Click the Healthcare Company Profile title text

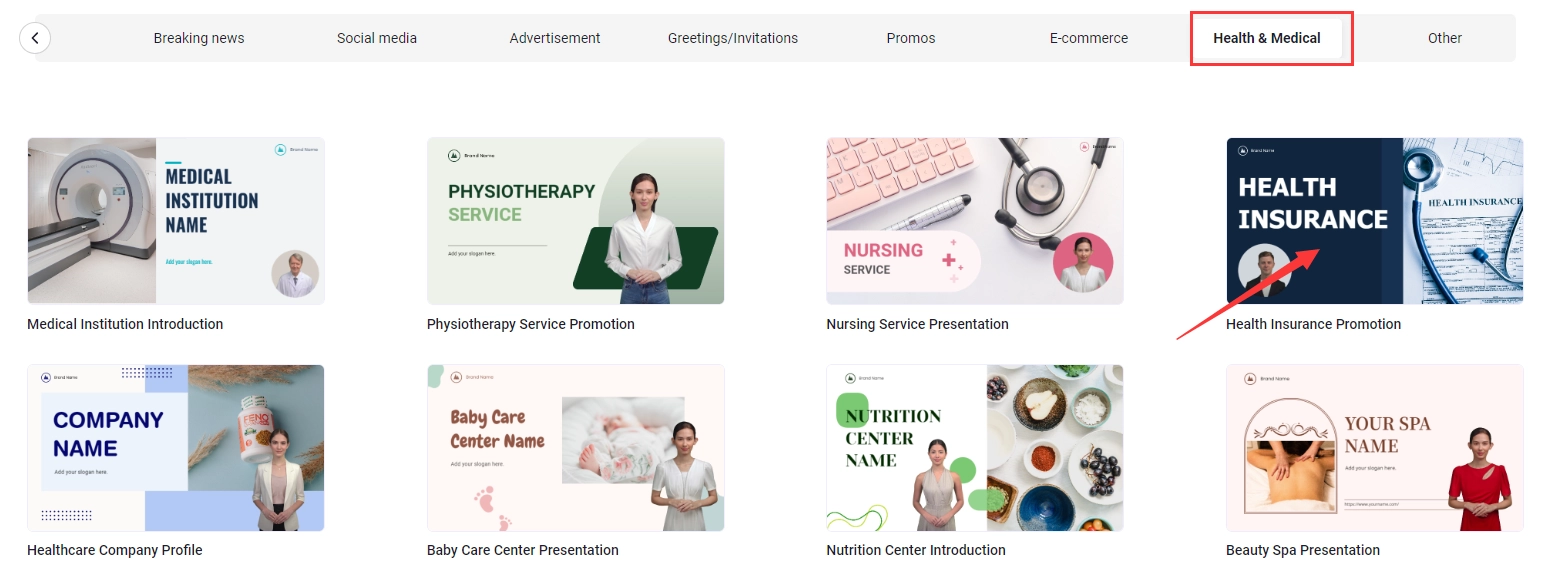click(x=115, y=550)
